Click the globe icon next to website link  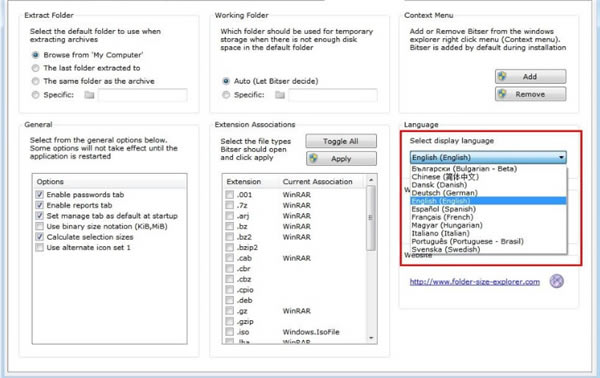click(556, 281)
